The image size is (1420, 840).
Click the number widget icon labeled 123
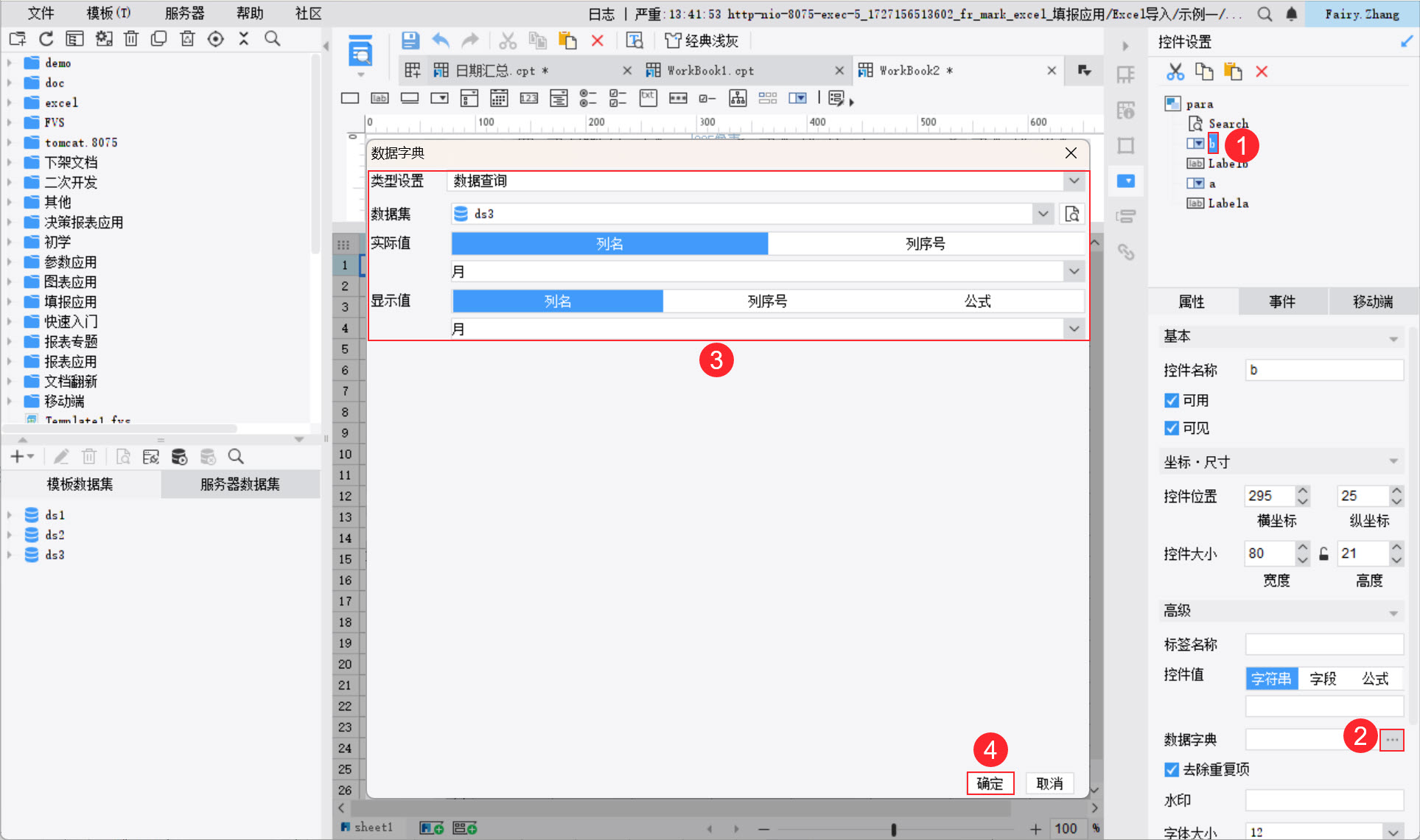click(x=528, y=98)
